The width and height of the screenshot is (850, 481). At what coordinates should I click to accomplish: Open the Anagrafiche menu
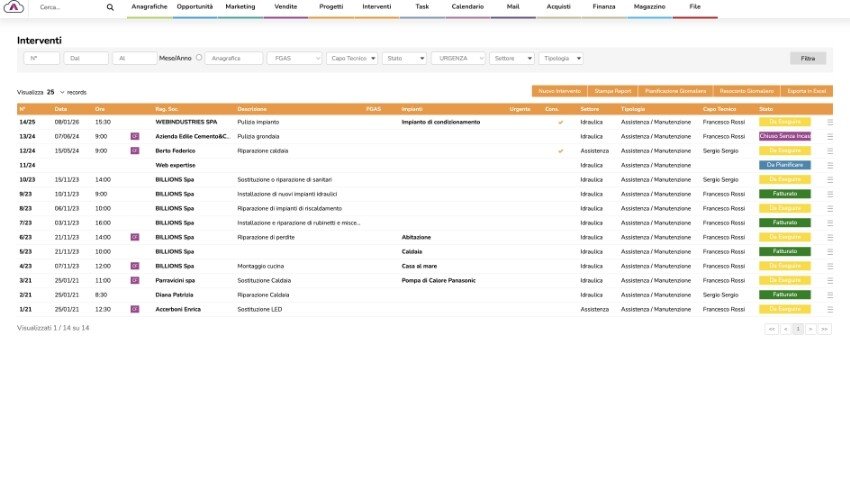[x=149, y=7]
